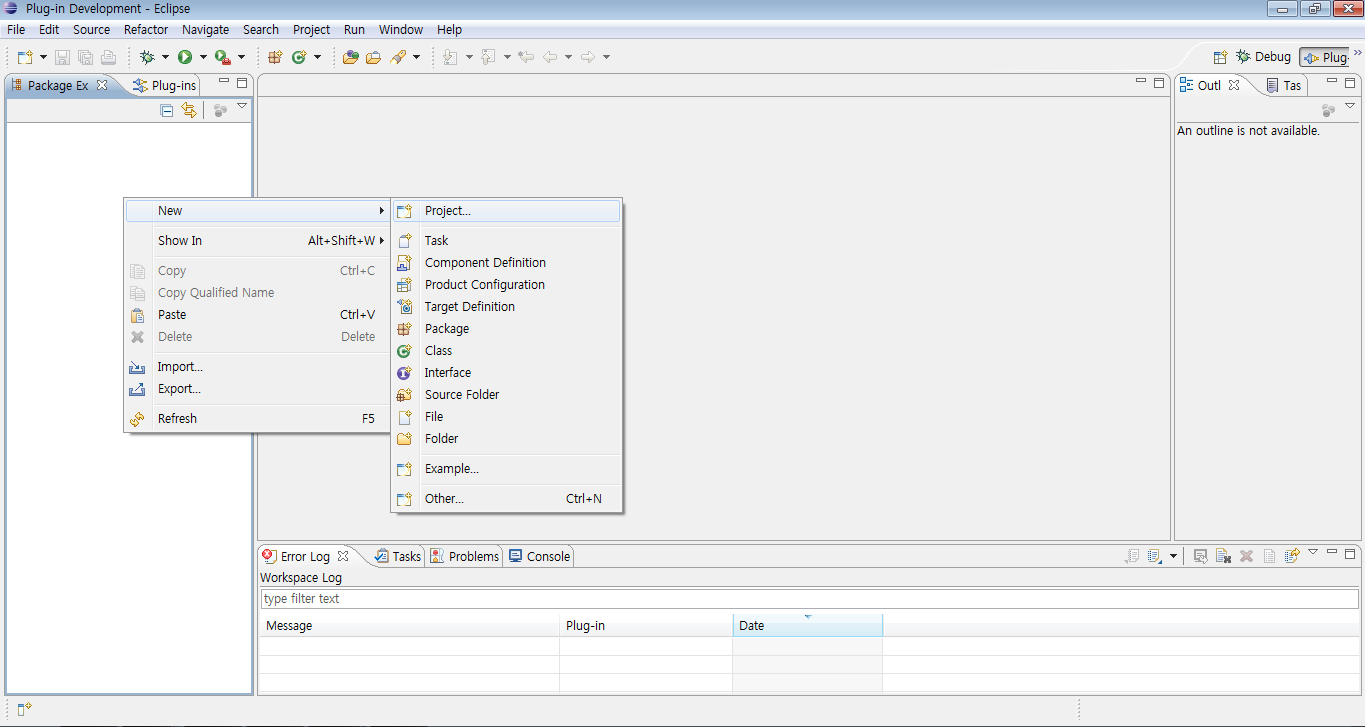Viewport: 1365px width, 727px height.
Task: Show hidden perspectives via double chevron
Action: pos(1357,51)
